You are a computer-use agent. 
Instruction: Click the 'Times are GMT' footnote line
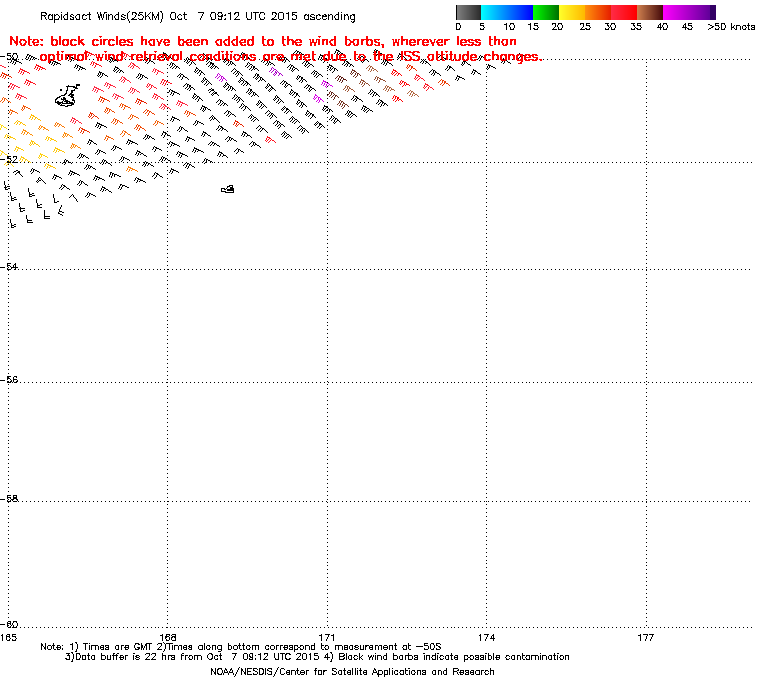point(241,647)
